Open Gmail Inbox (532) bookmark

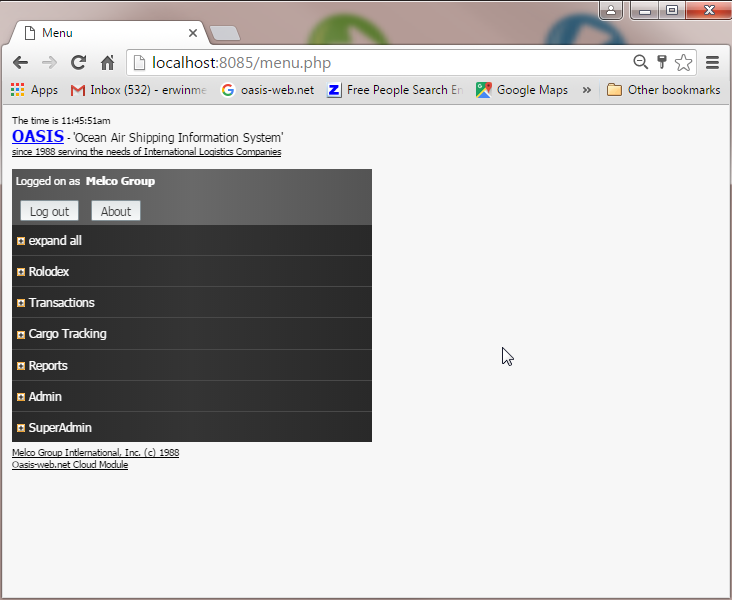[139, 90]
